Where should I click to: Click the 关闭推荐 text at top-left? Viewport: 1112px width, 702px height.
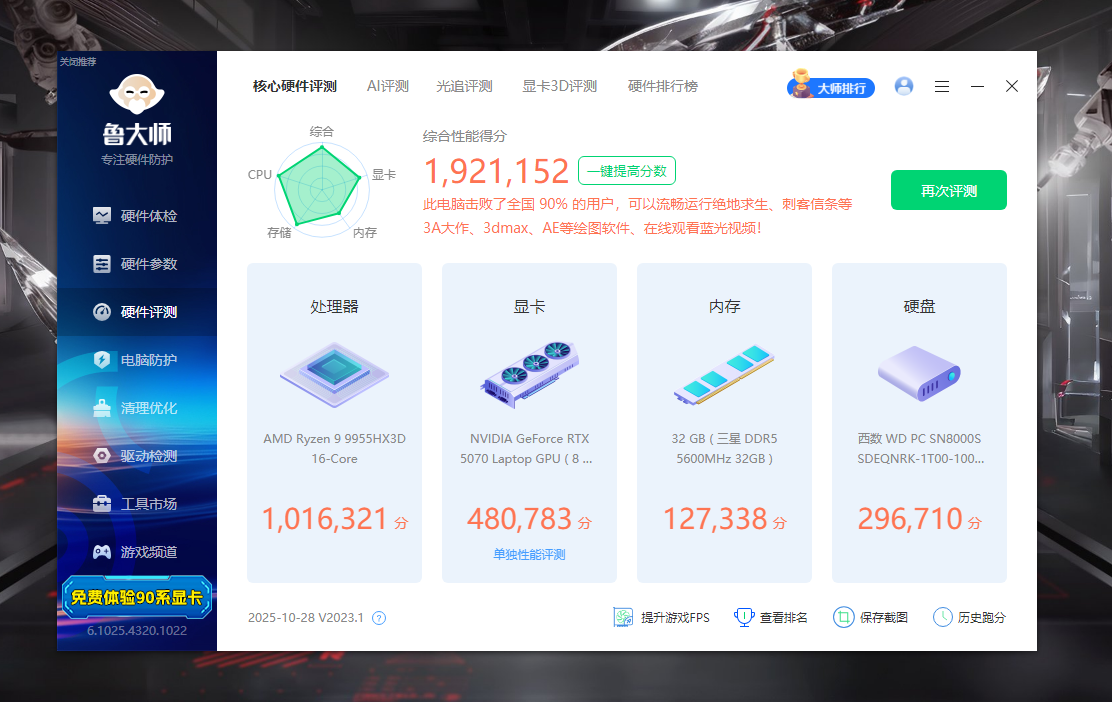(x=78, y=62)
